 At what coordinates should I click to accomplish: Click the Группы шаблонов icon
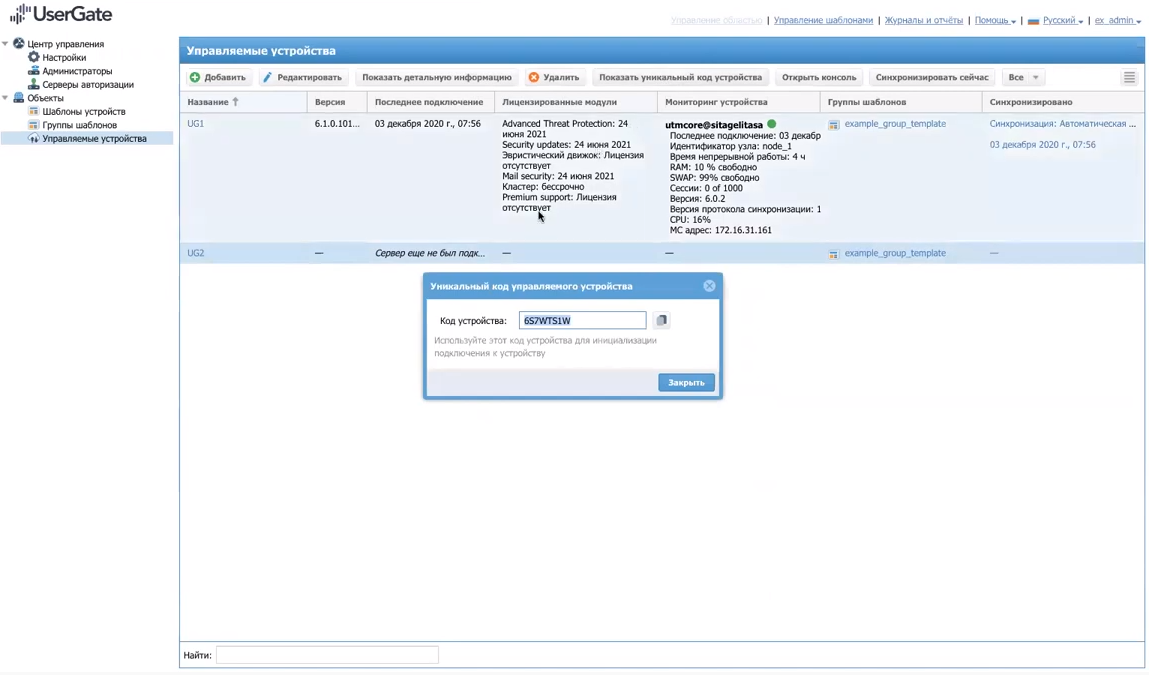pyautogui.click(x=34, y=125)
